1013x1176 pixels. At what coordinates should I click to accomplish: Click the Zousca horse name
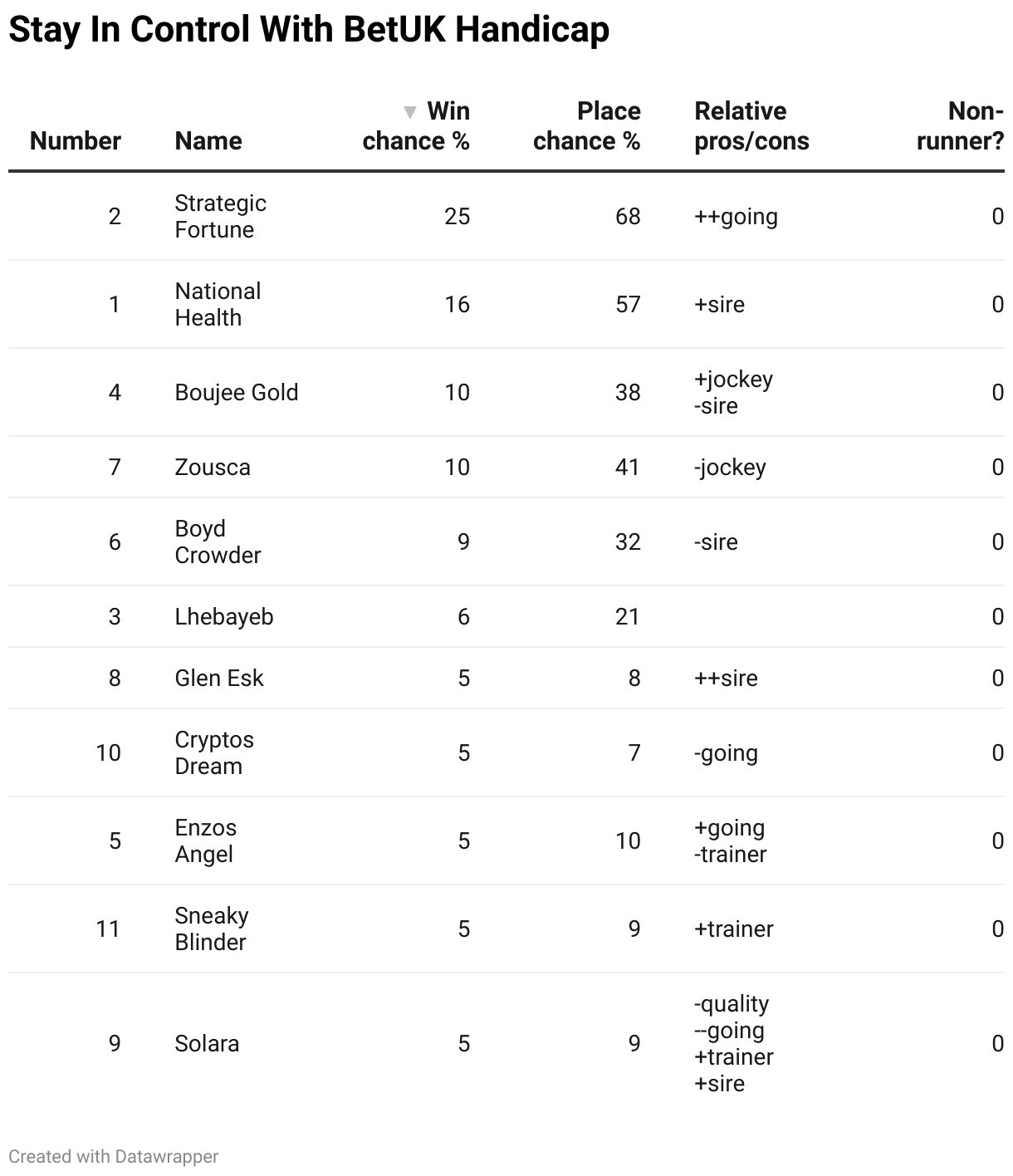pos(213,468)
